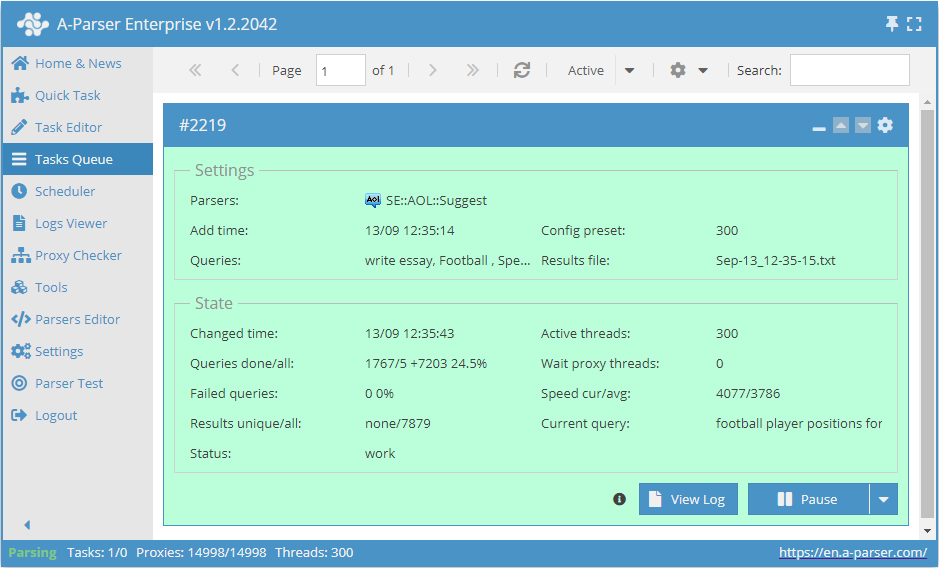Click the refresh icon in the toolbar

pyautogui.click(x=521, y=70)
